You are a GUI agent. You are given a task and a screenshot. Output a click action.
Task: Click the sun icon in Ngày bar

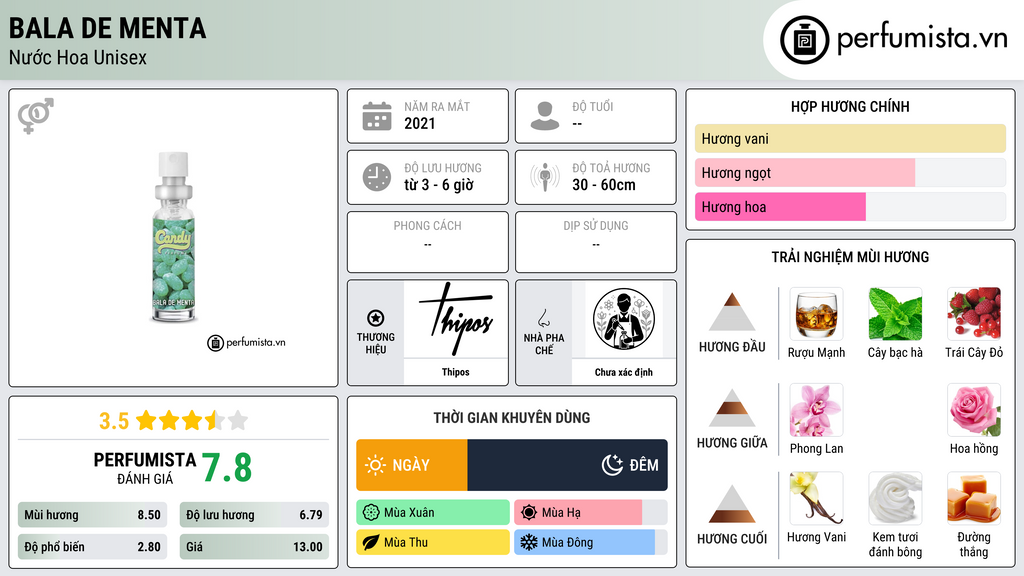(x=376, y=465)
